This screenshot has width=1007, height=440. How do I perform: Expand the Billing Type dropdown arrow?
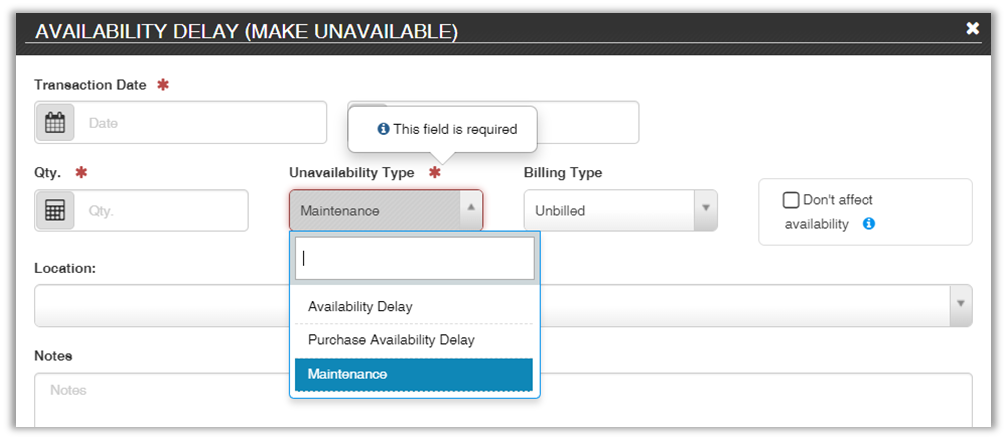705,210
